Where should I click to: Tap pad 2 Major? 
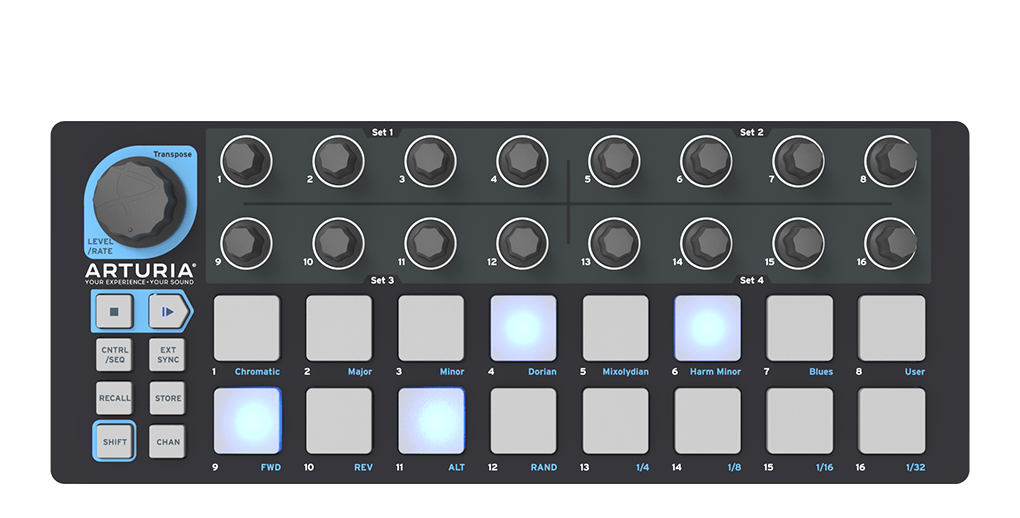(339, 328)
